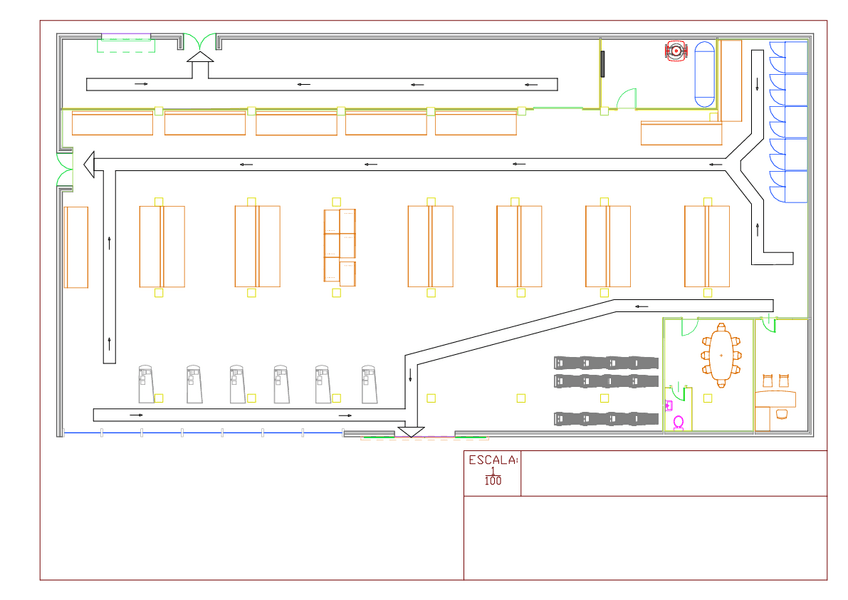Click the downward exit arrowhead at bottom entrance
848x600 pixels.
click(x=411, y=432)
